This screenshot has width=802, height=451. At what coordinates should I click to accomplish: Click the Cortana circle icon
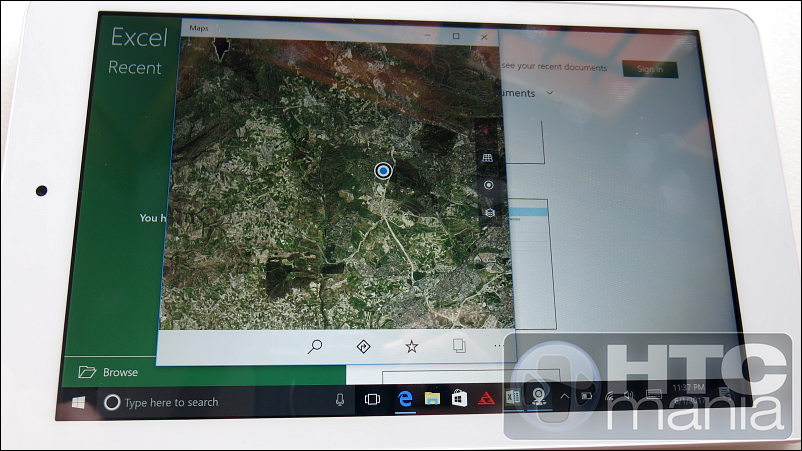coord(112,402)
